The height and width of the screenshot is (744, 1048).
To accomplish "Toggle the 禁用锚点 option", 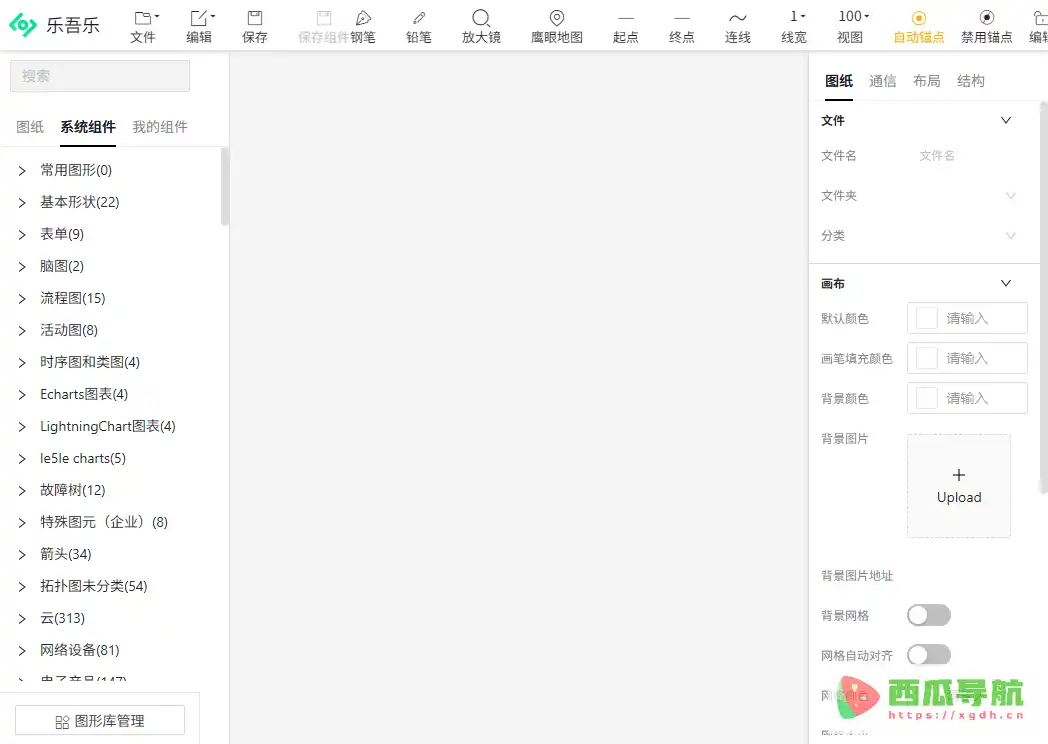I will pyautogui.click(x=987, y=27).
